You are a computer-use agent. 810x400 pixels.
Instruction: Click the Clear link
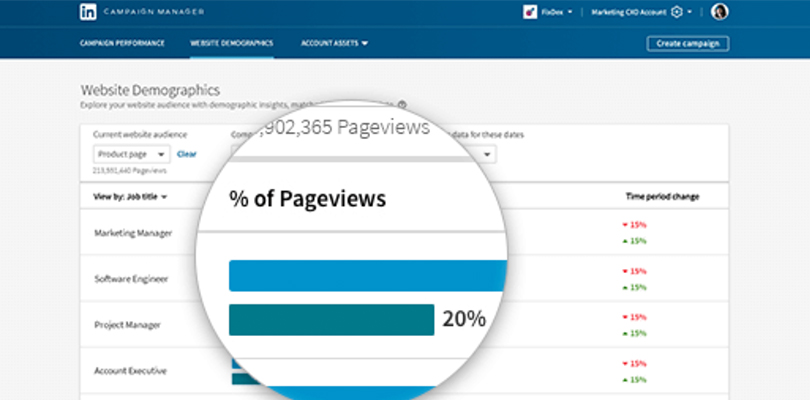[x=186, y=154]
